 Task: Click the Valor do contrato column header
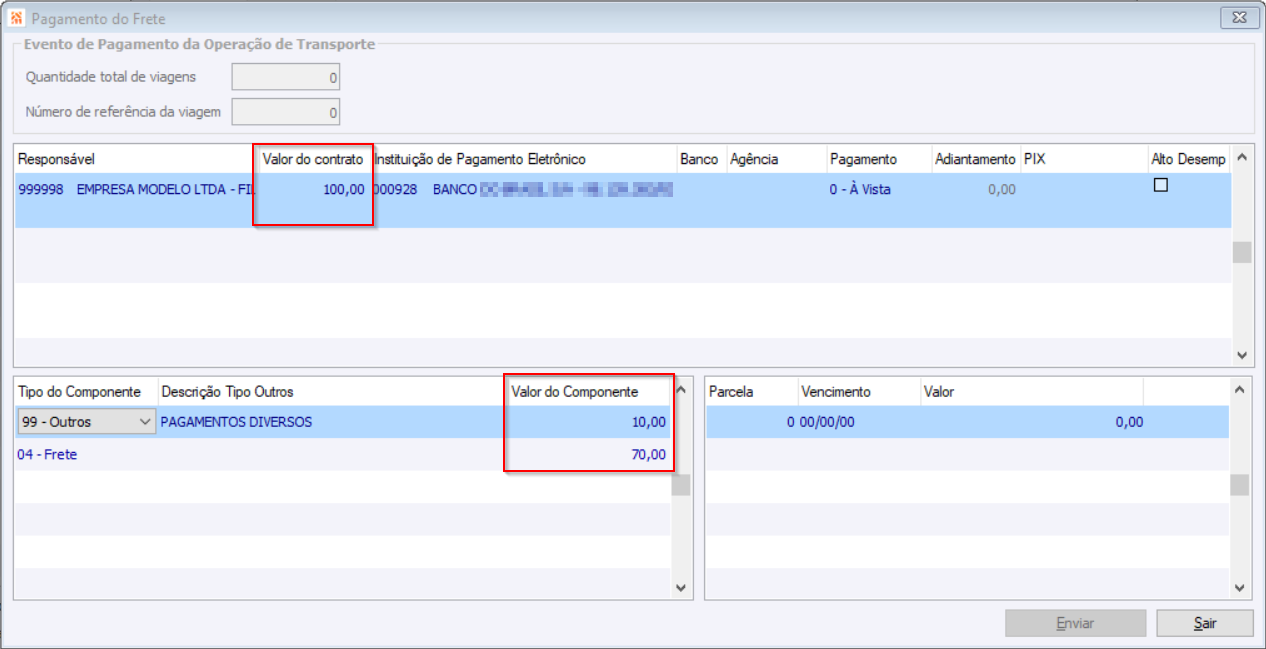[x=313, y=159]
